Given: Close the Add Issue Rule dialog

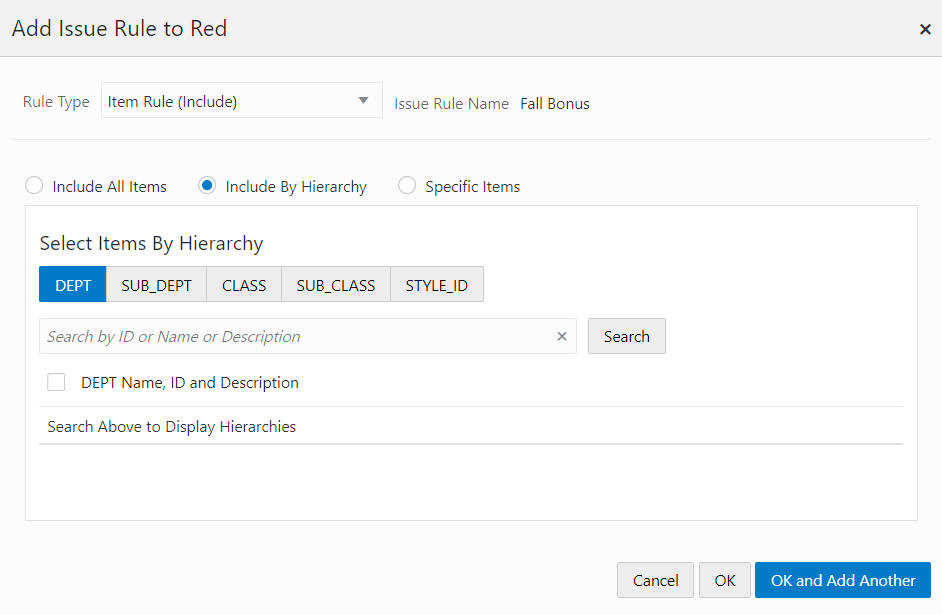Looking at the screenshot, I should pos(925,29).
